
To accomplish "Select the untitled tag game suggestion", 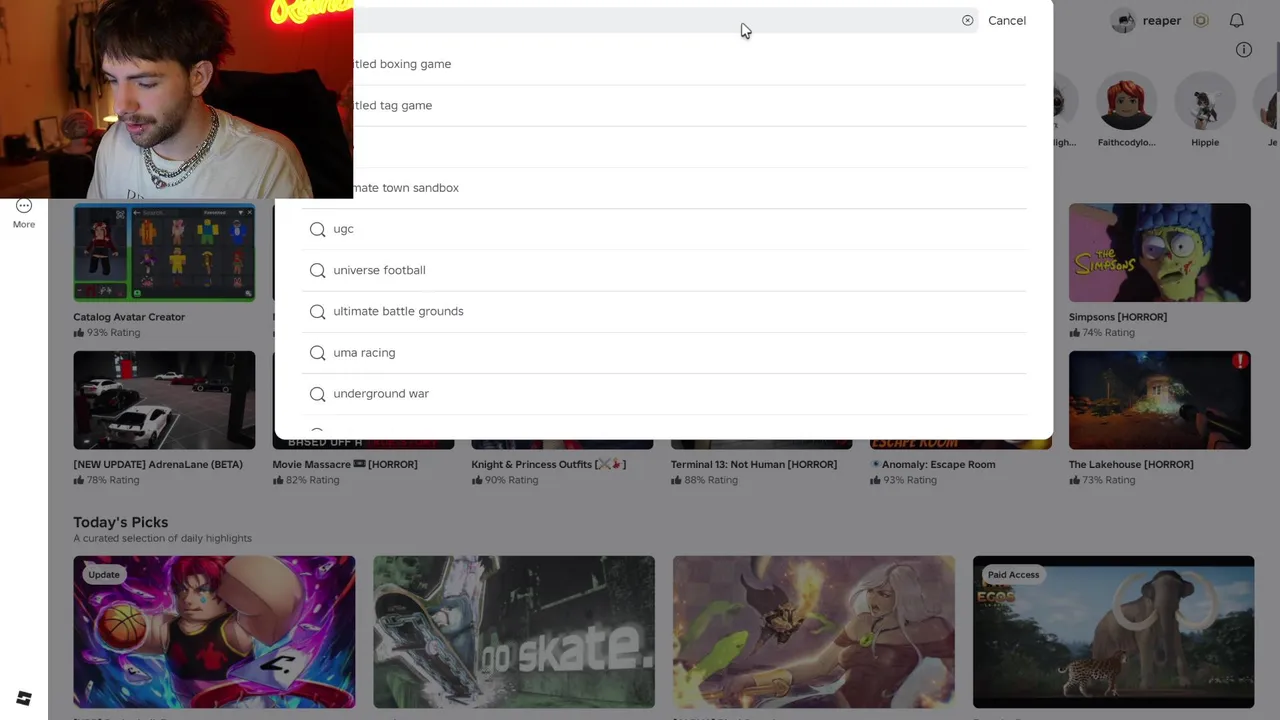I will point(690,105).
